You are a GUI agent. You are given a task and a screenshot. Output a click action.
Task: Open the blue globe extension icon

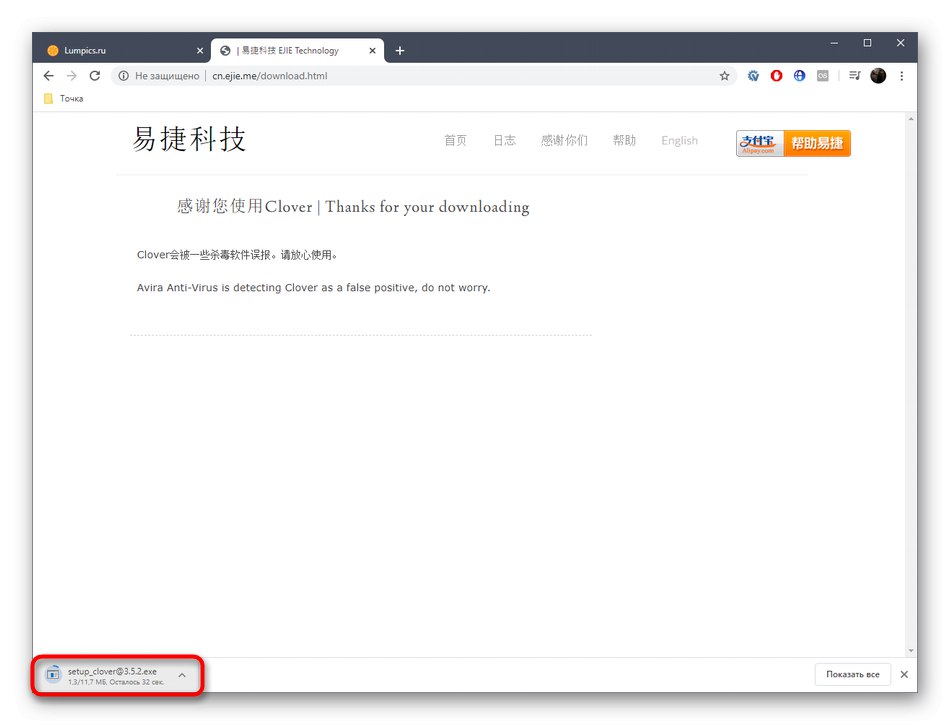[x=799, y=76]
